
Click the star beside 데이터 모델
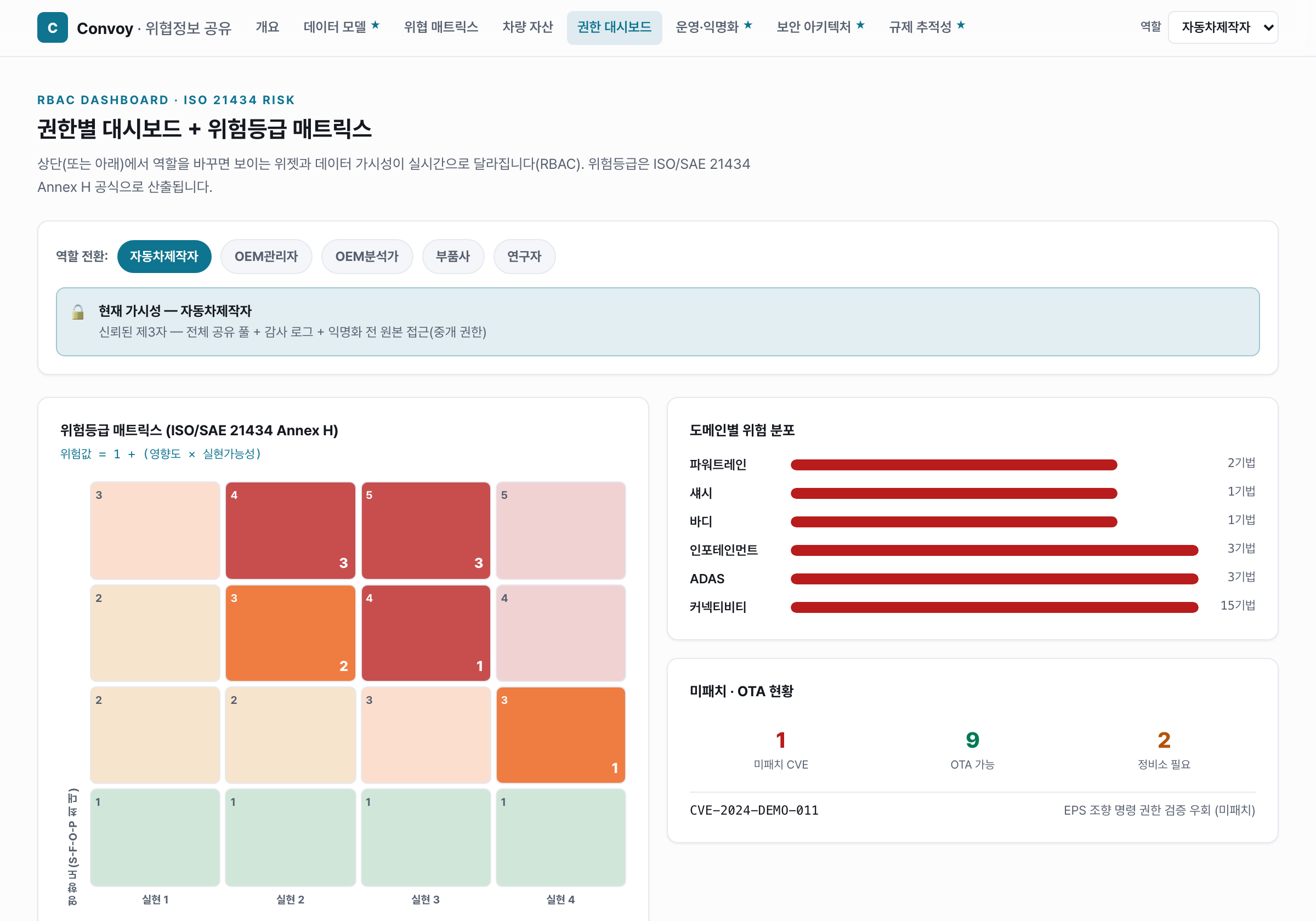(x=376, y=25)
